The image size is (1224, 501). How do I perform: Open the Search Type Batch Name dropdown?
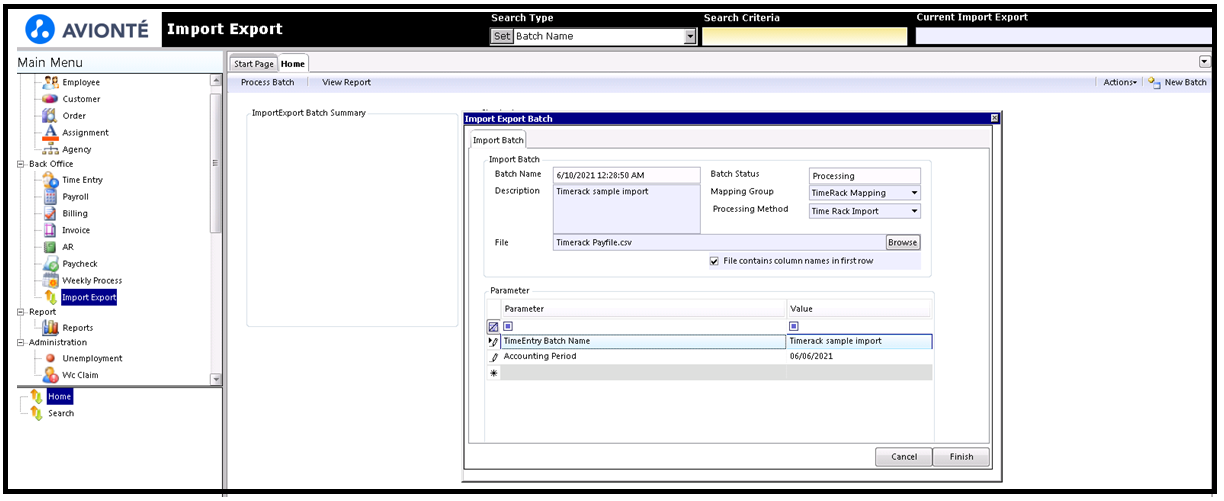click(689, 36)
